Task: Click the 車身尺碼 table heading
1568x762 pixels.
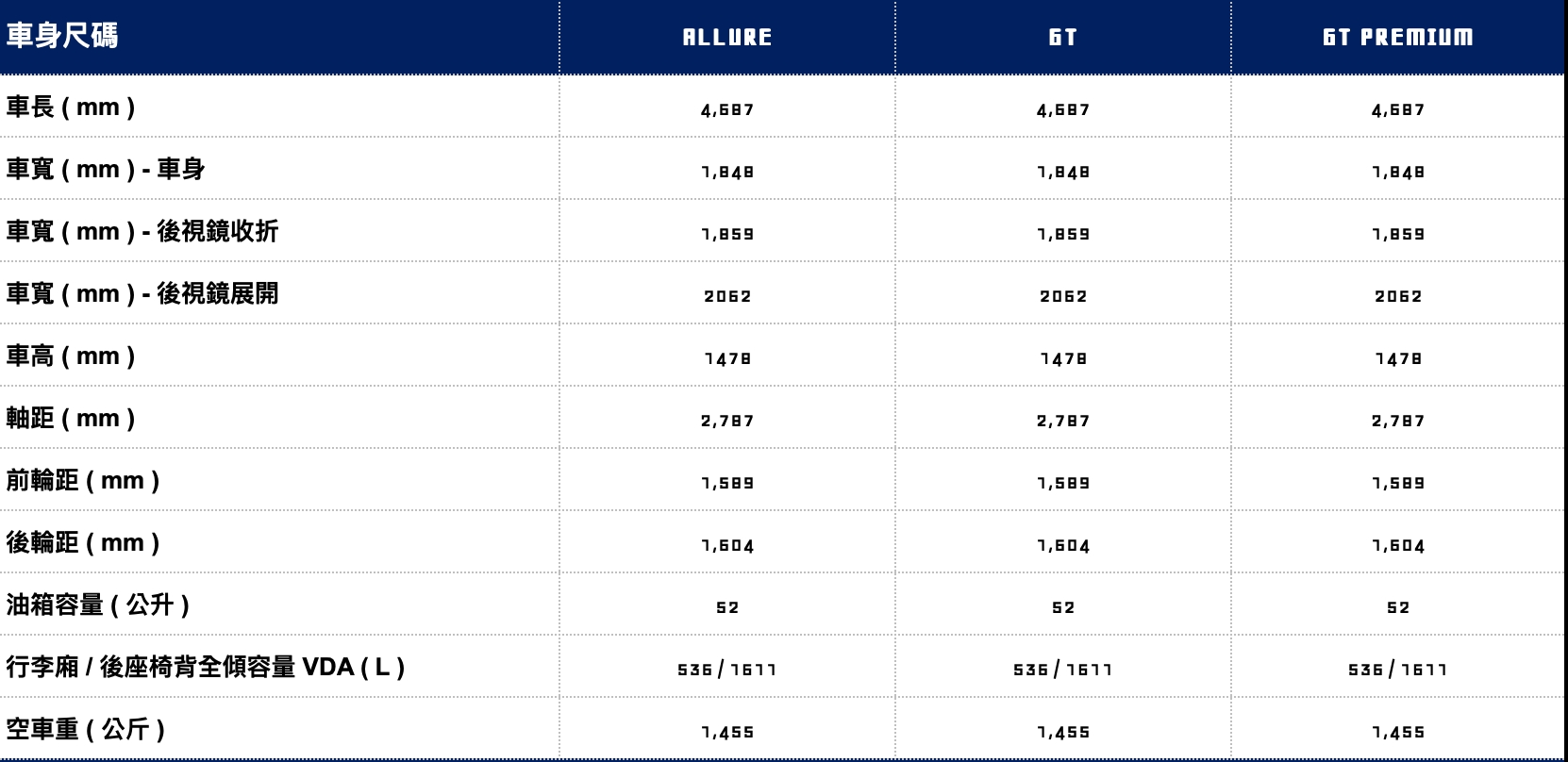Action: 62,36
